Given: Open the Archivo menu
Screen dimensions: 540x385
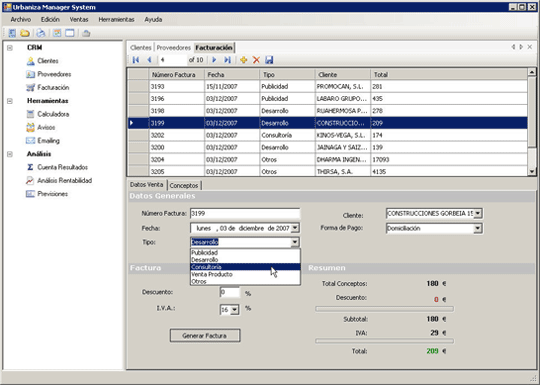Looking at the screenshot, I should (21, 20).
